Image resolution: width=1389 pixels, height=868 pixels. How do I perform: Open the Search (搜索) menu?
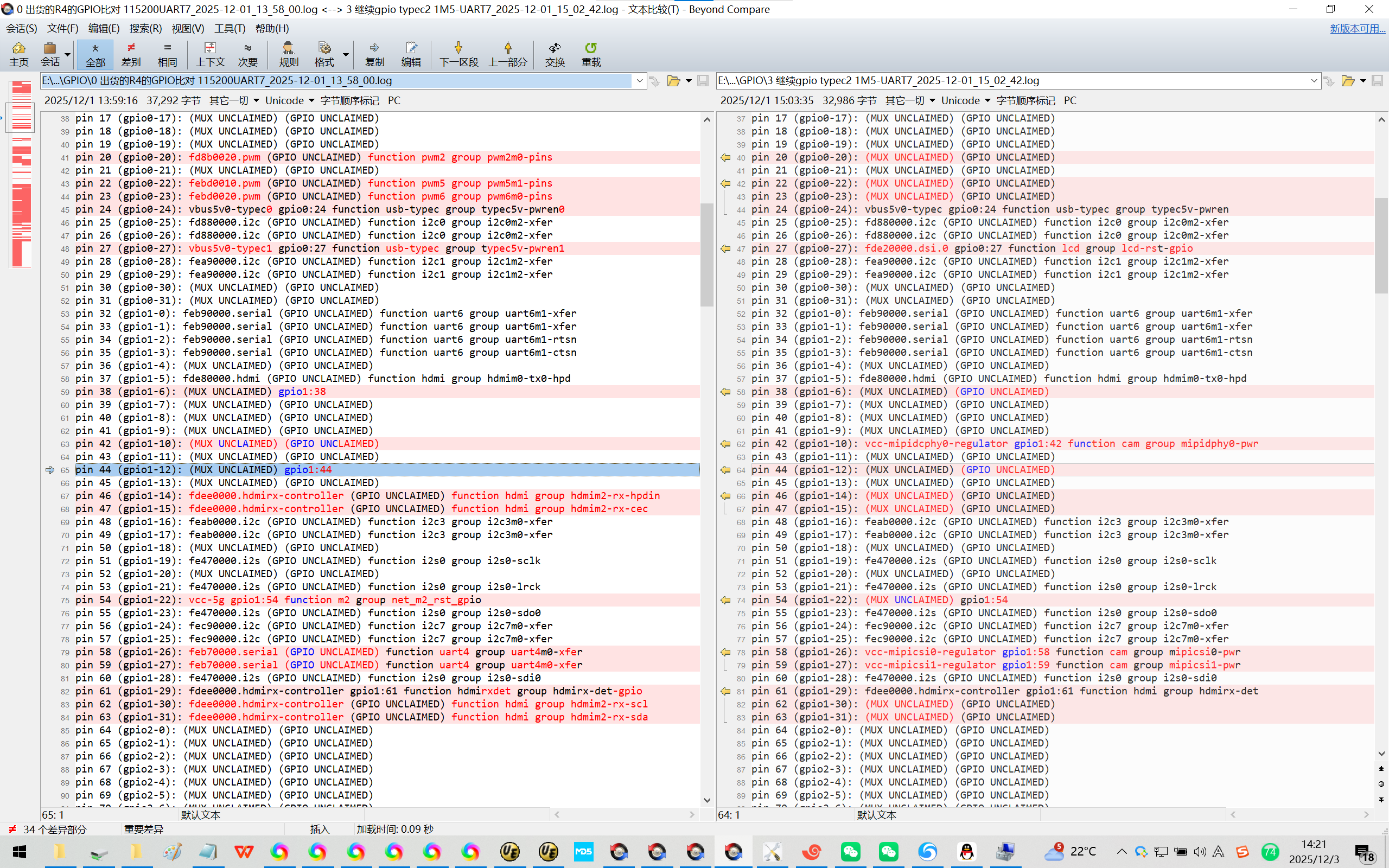(x=145, y=28)
